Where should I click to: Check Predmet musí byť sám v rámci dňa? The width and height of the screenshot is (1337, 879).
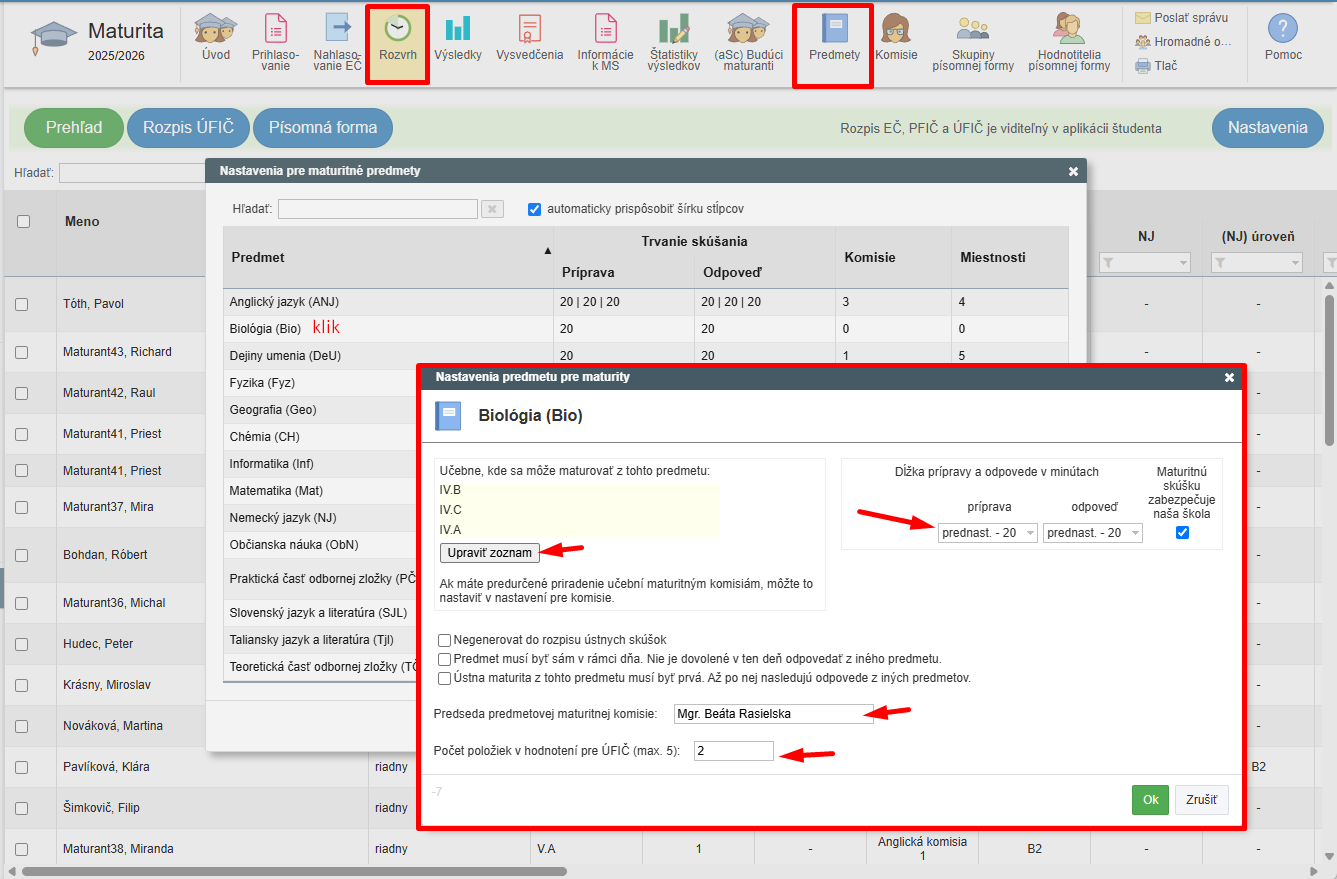coord(445,660)
